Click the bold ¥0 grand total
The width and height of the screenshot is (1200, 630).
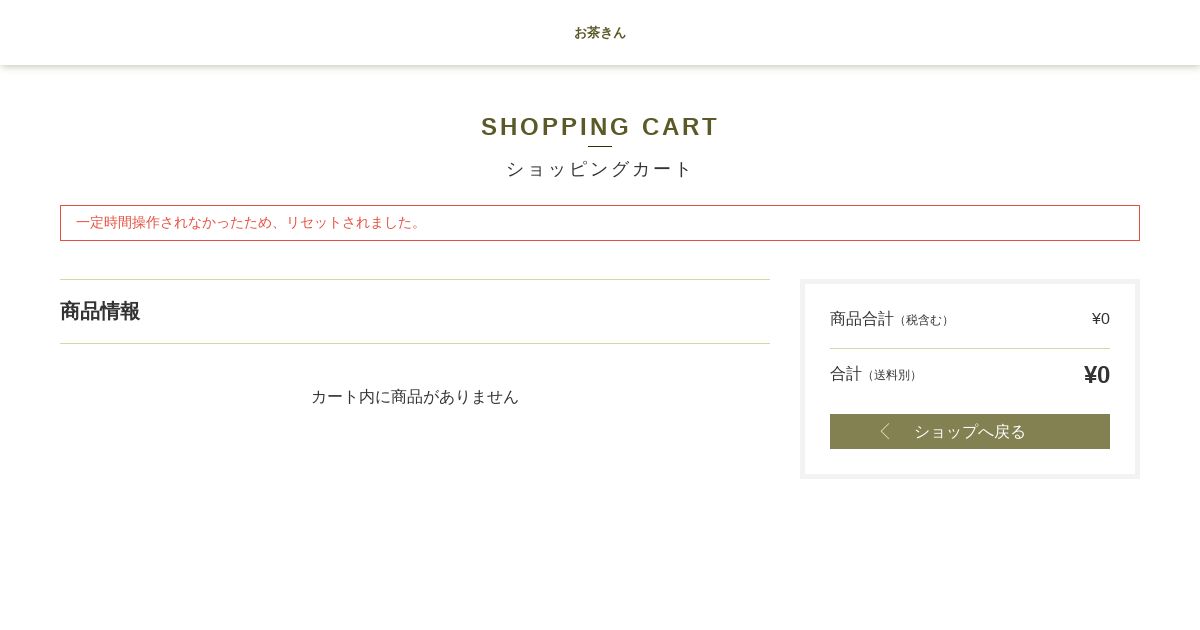[x=1097, y=375]
